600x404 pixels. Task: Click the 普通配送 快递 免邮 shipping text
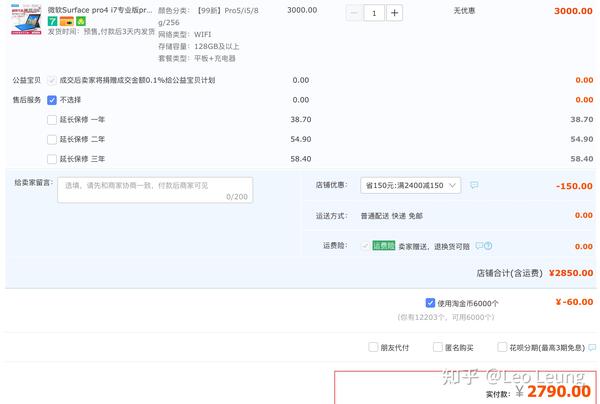[391, 216]
